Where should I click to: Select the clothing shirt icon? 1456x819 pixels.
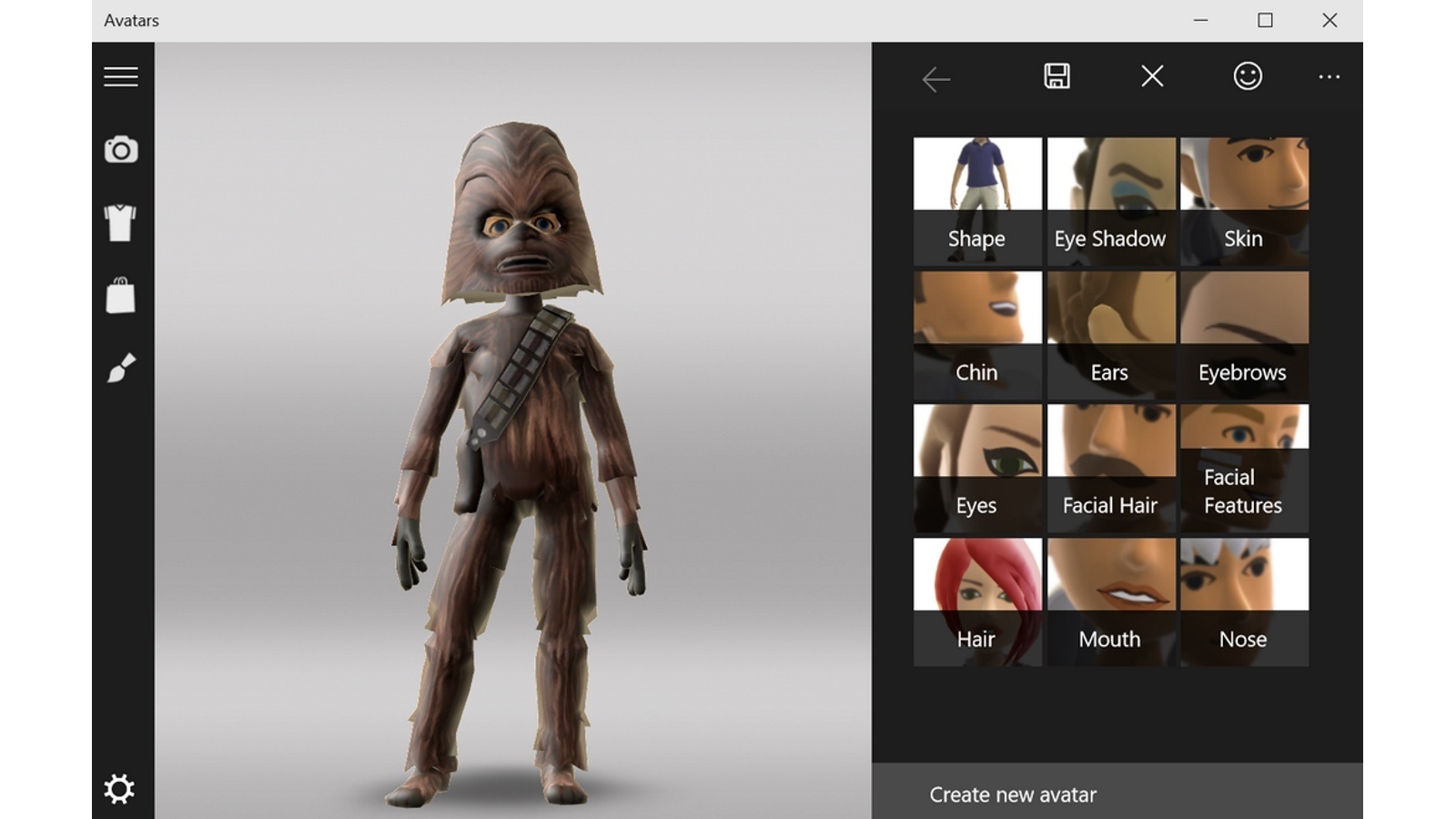(x=119, y=221)
